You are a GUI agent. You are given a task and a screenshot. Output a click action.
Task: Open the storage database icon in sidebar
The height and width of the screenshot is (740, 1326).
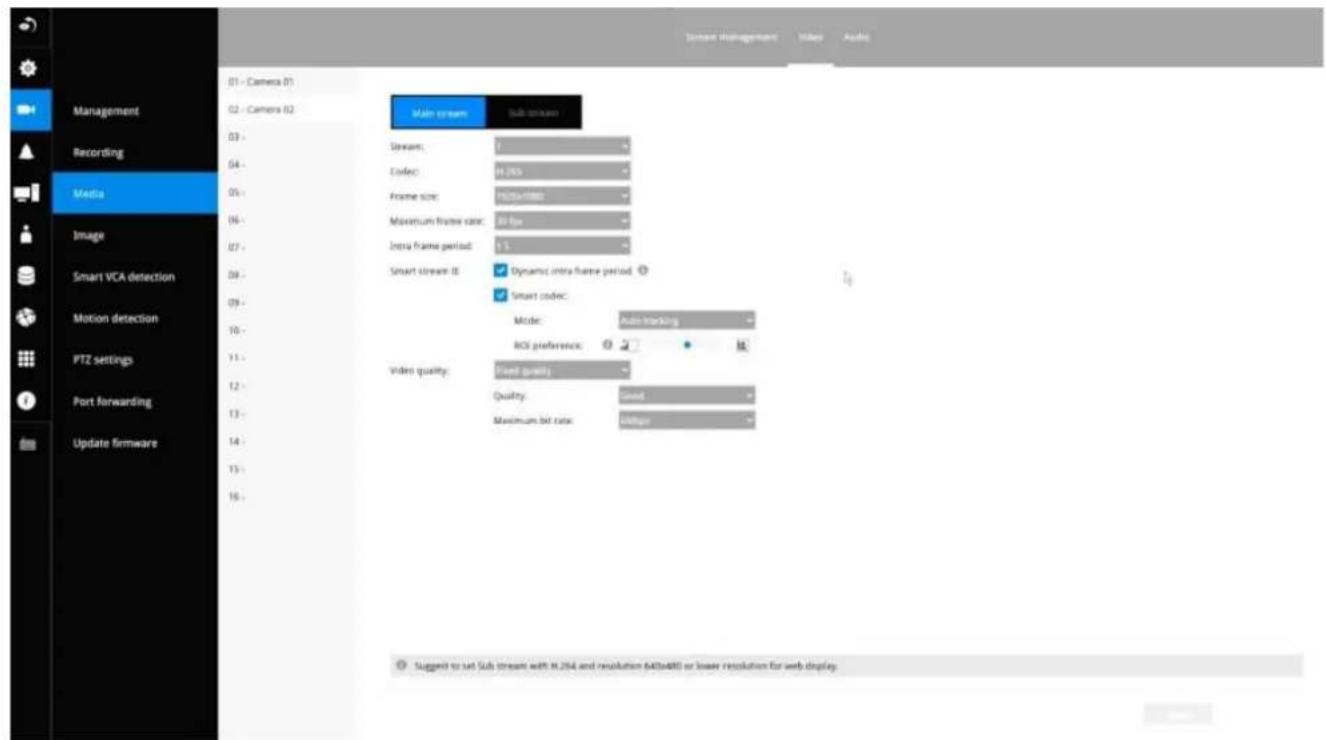pyautogui.click(x=29, y=276)
